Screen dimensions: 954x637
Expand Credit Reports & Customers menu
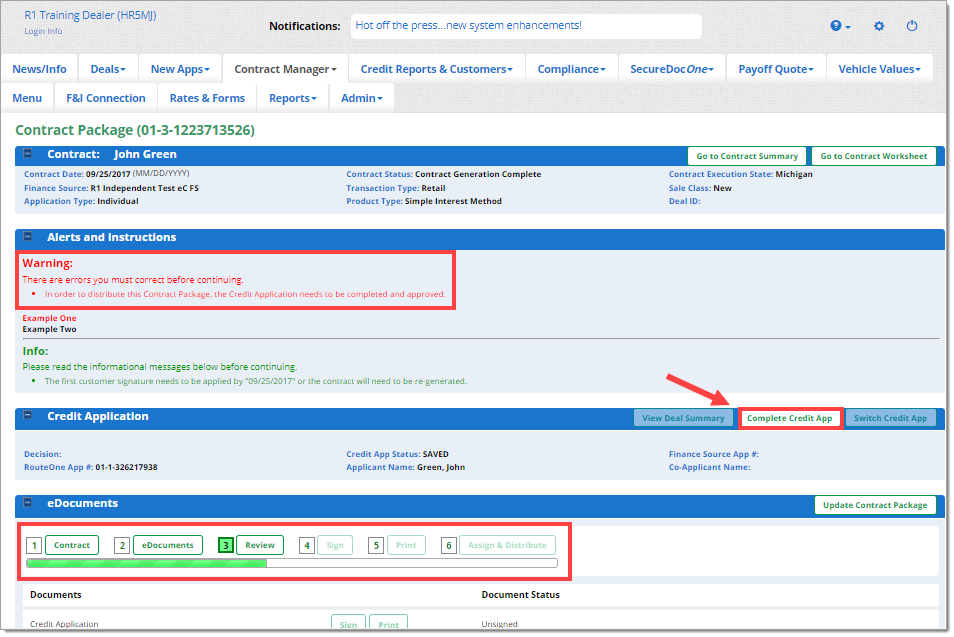tap(436, 69)
